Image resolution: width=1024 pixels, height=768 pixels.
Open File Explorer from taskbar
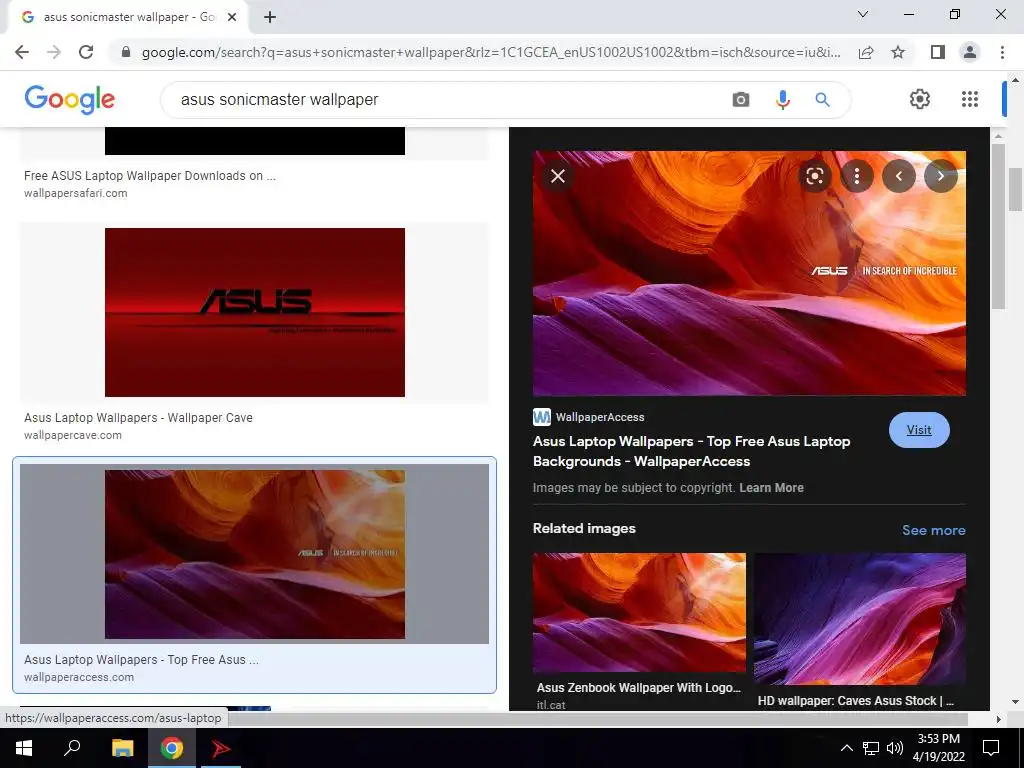(x=122, y=748)
